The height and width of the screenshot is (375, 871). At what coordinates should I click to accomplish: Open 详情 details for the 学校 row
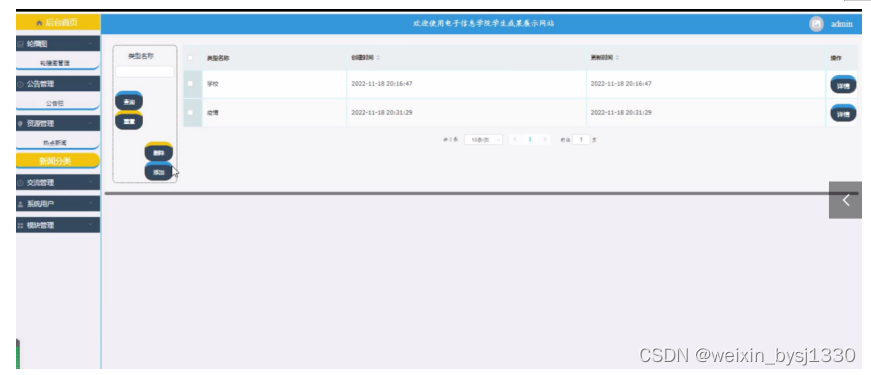click(843, 84)
